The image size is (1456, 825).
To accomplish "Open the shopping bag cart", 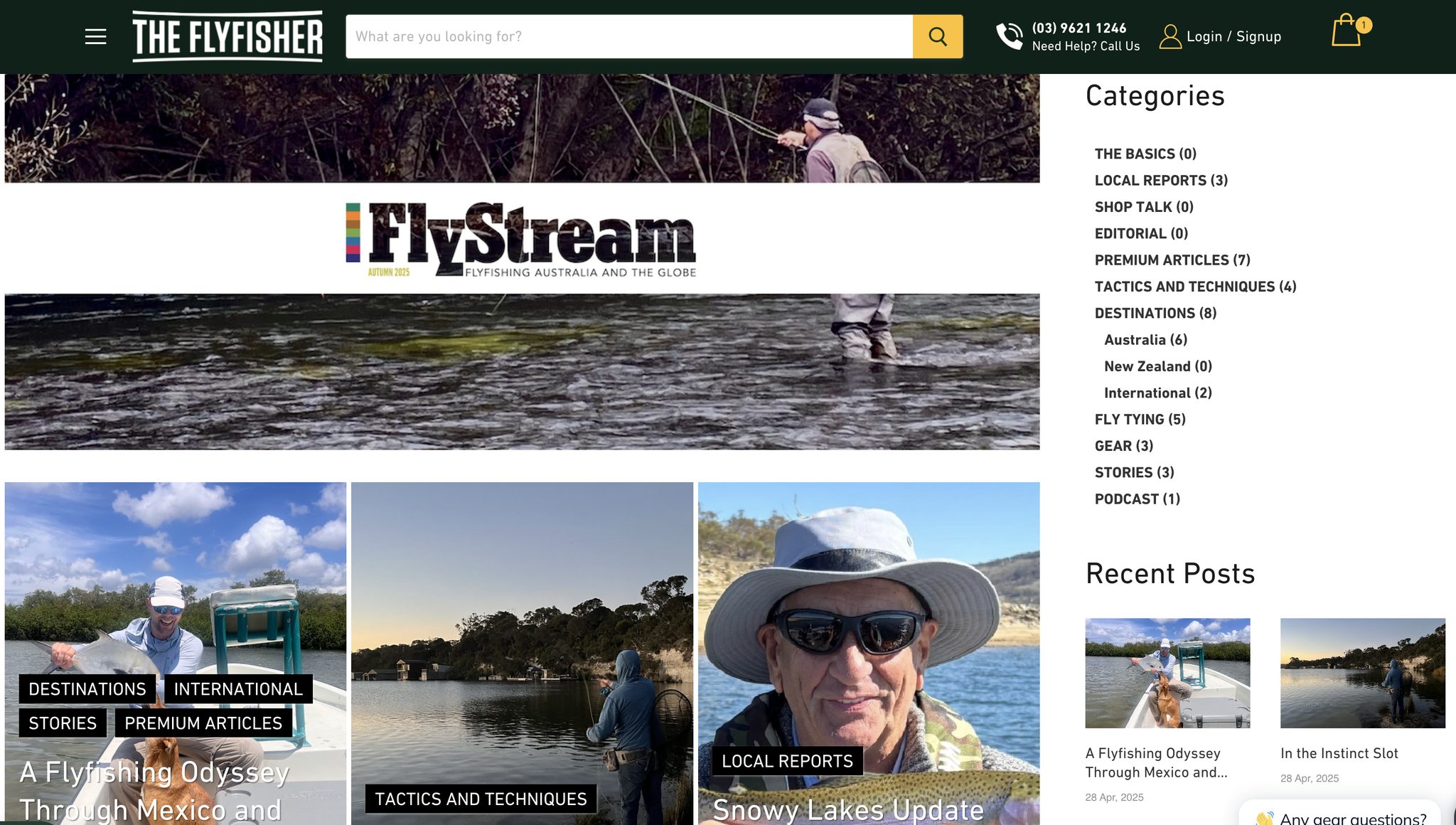I will (1345, 31).
